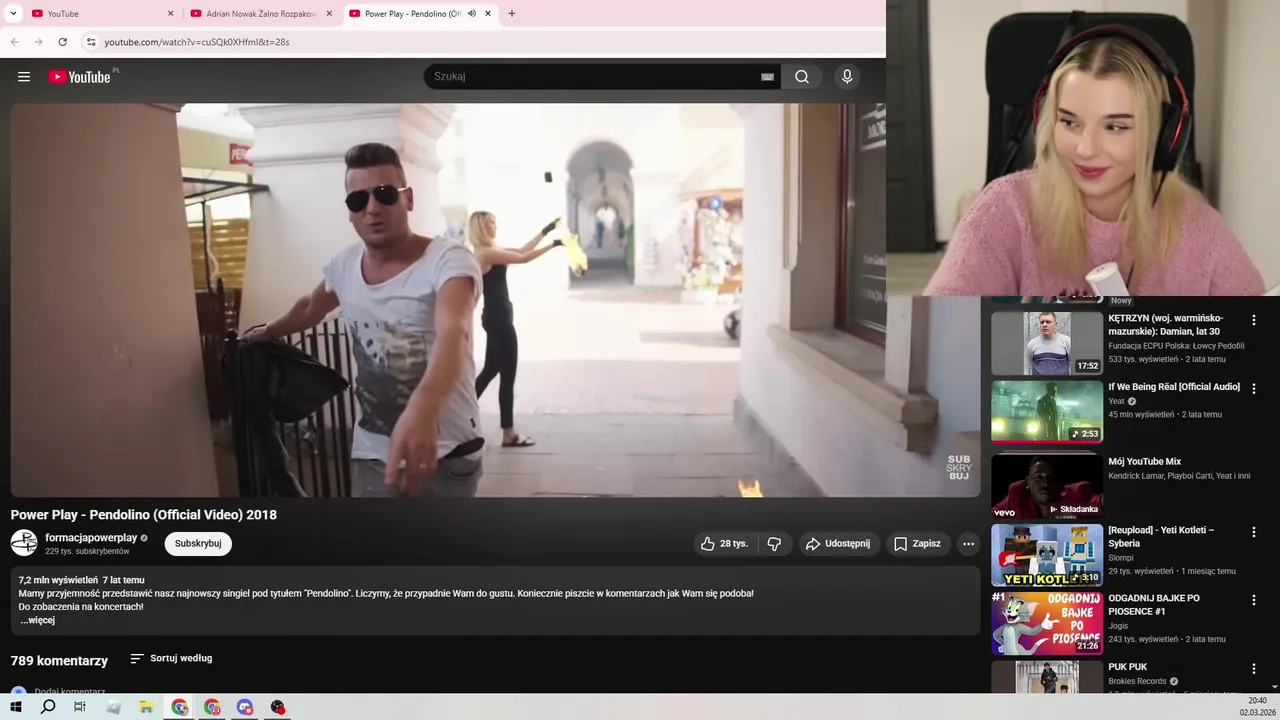This screenshot has width=1280, height=720.
Task: Start voice search with microphone icon
Action: click(847, 77)
